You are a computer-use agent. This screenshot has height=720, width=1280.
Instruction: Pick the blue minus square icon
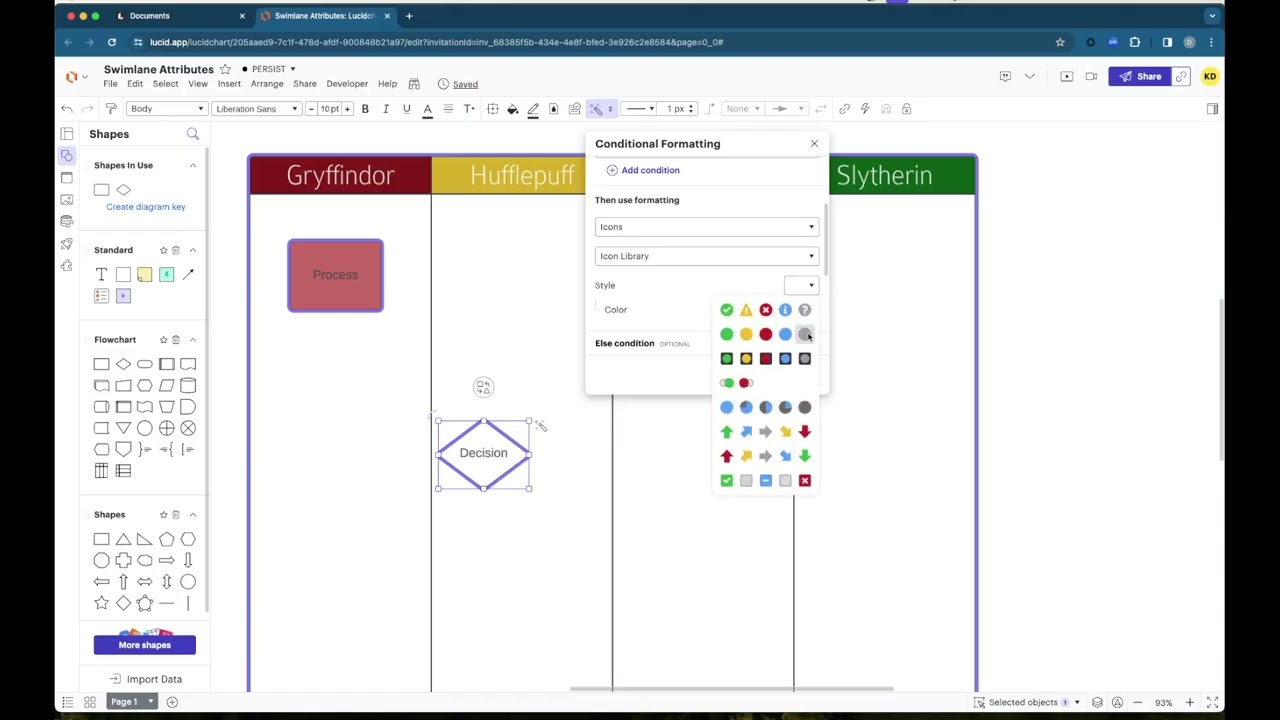tap(766, 481)
